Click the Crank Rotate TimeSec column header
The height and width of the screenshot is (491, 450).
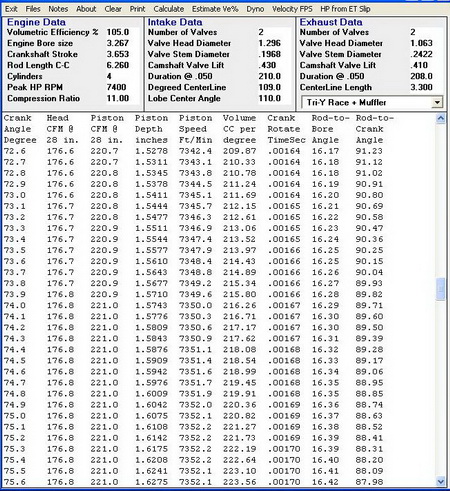[286, 129]
